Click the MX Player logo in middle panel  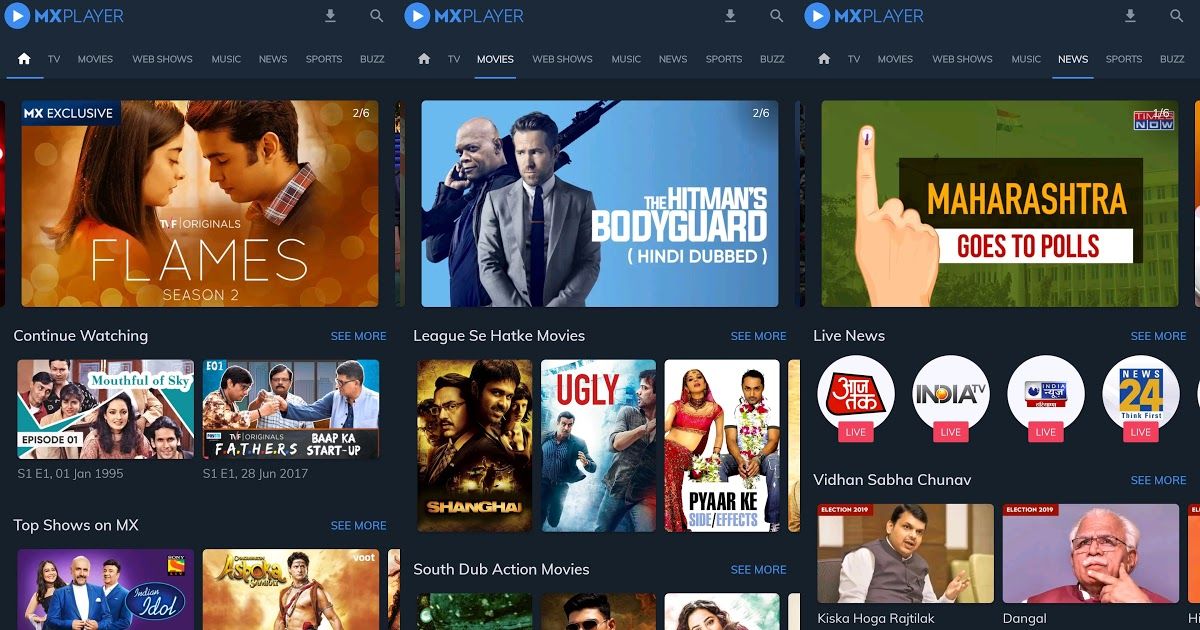(464, 16)
